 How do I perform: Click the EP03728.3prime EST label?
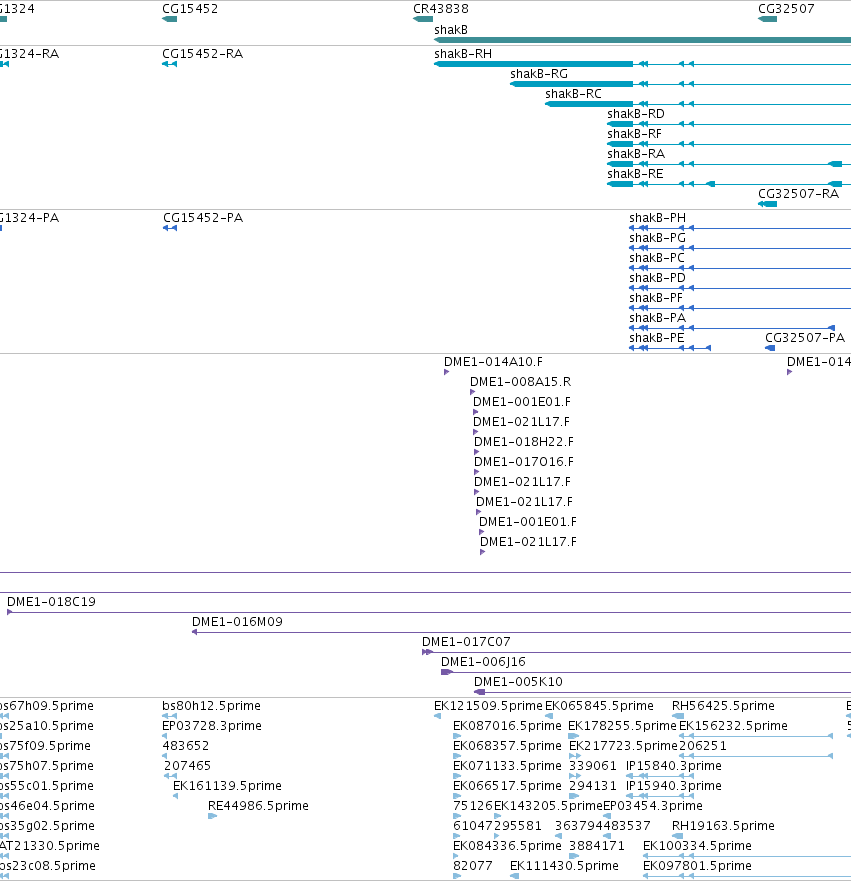pyautogui.click(x=212, y=726)
